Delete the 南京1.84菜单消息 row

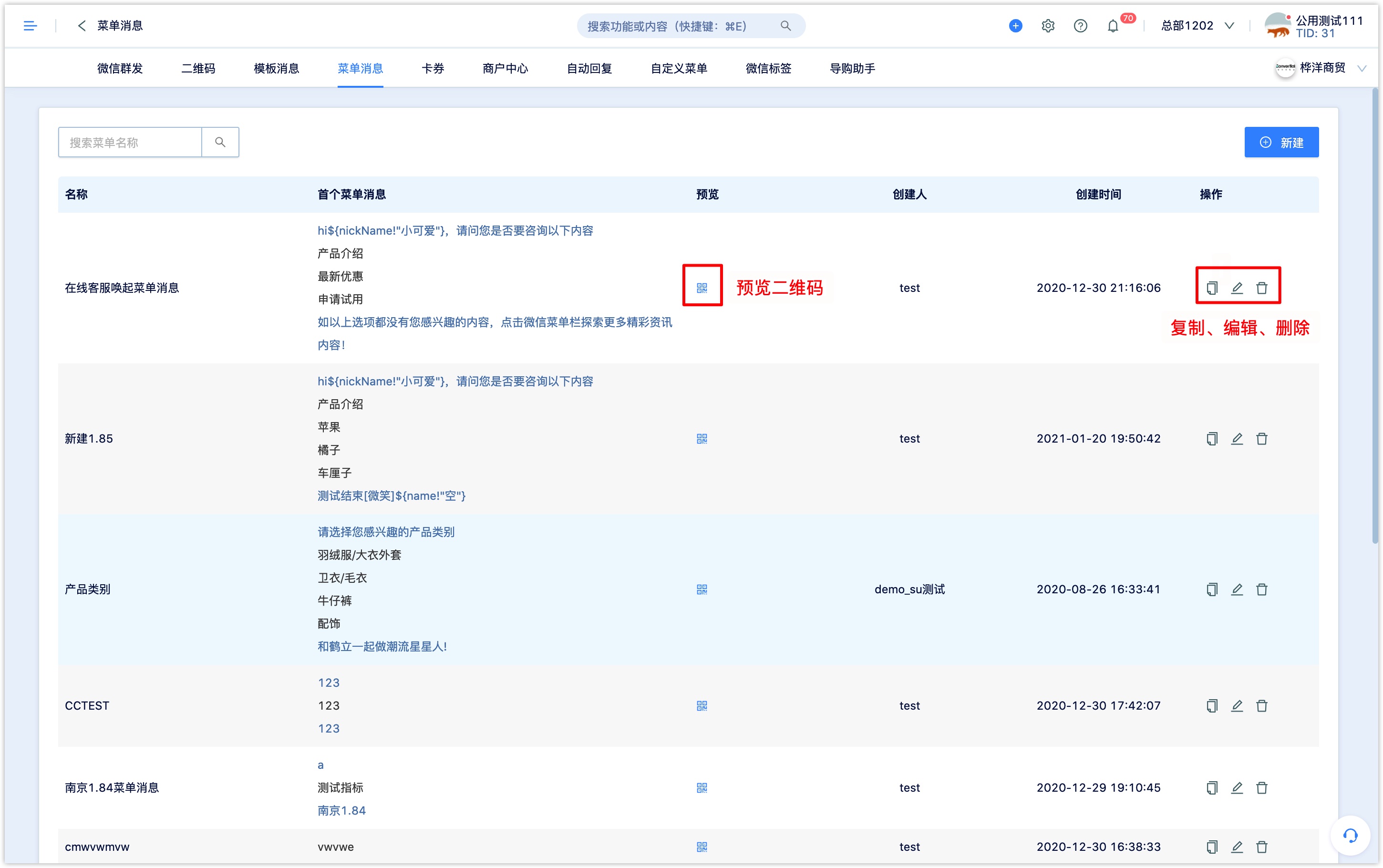1261,787
